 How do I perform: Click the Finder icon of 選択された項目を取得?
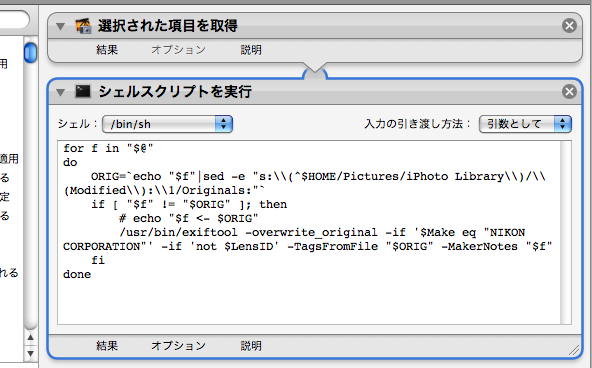click(x=83, y=26)
